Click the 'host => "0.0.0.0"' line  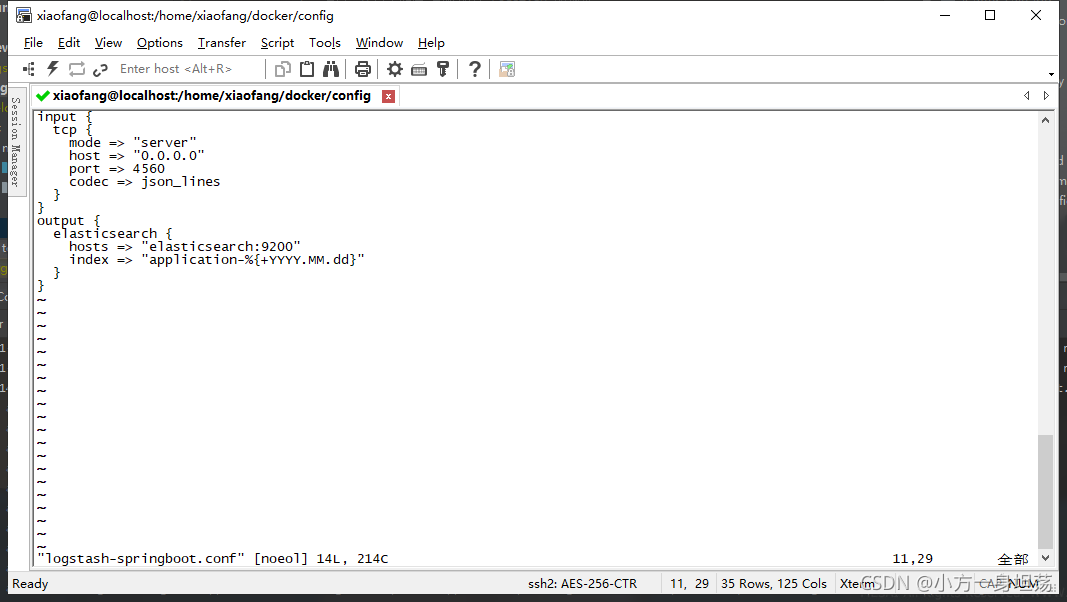pos(136,156)
